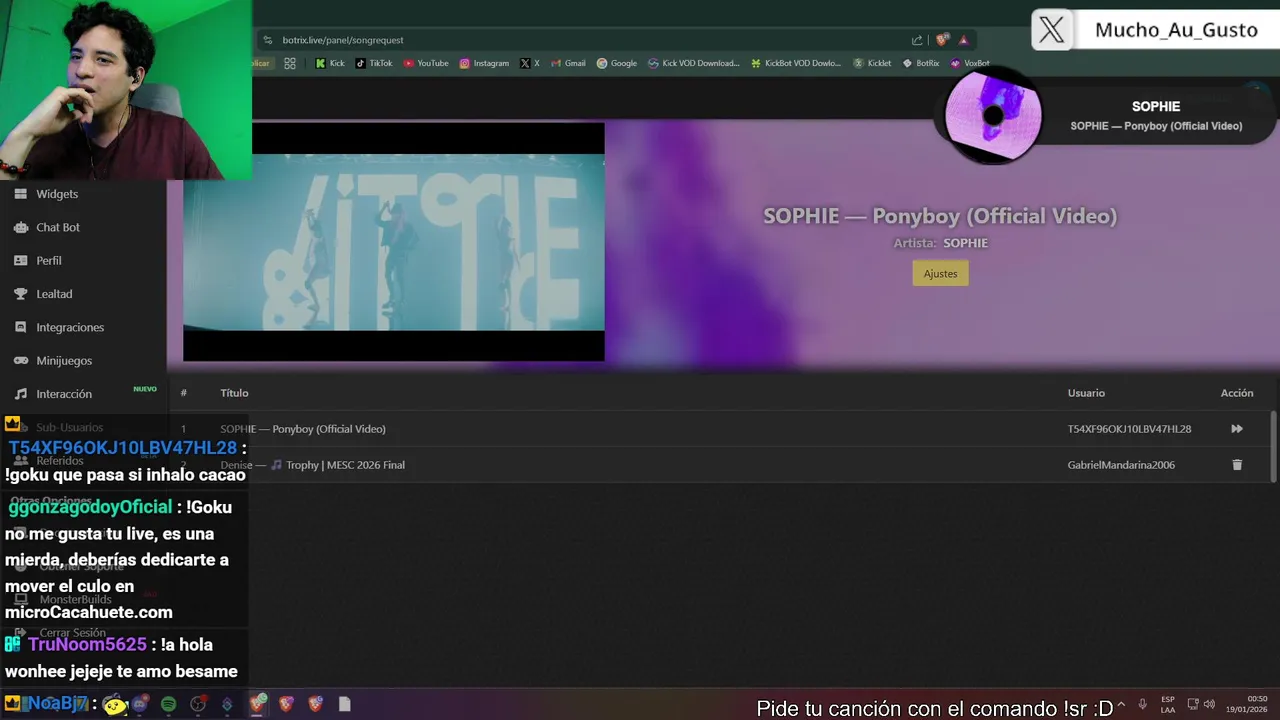Click the ESP LAA language indicator
Image resolution: width=1280 pixels, height=720 pixels.
[1168, 704]
